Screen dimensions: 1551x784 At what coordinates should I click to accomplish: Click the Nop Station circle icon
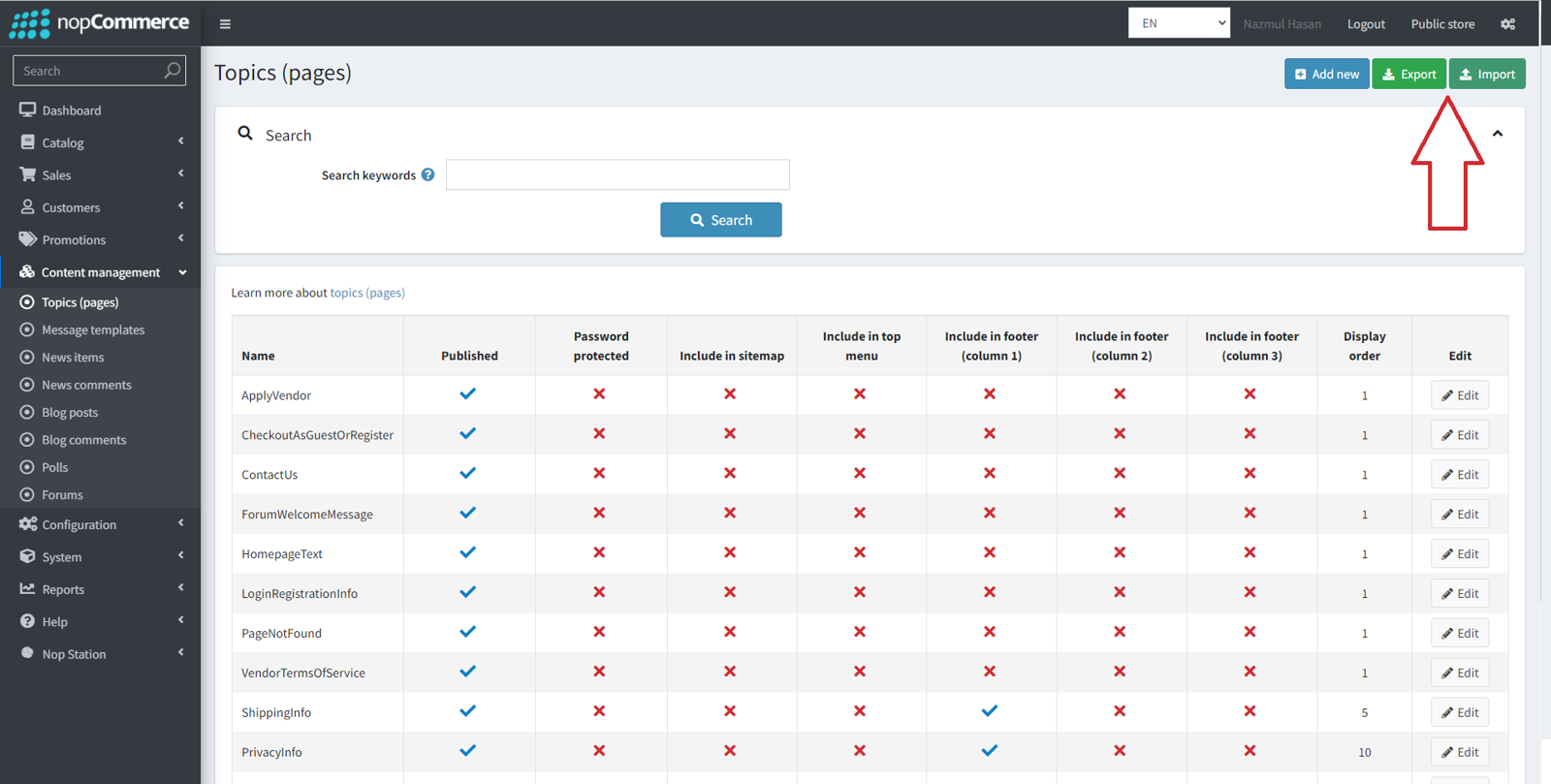[x=27, y=653]
